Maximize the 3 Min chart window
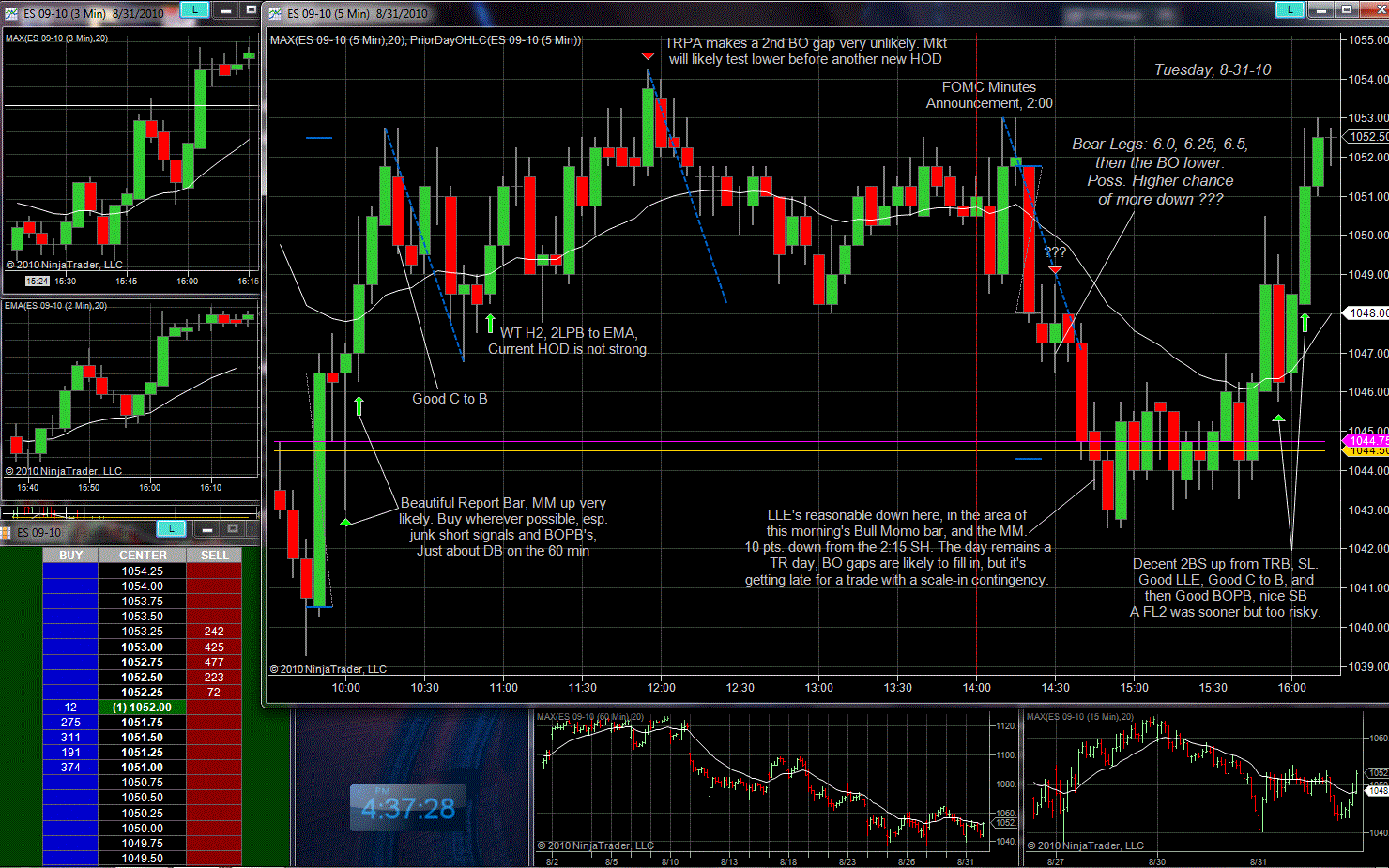 (x=251, y=9)
